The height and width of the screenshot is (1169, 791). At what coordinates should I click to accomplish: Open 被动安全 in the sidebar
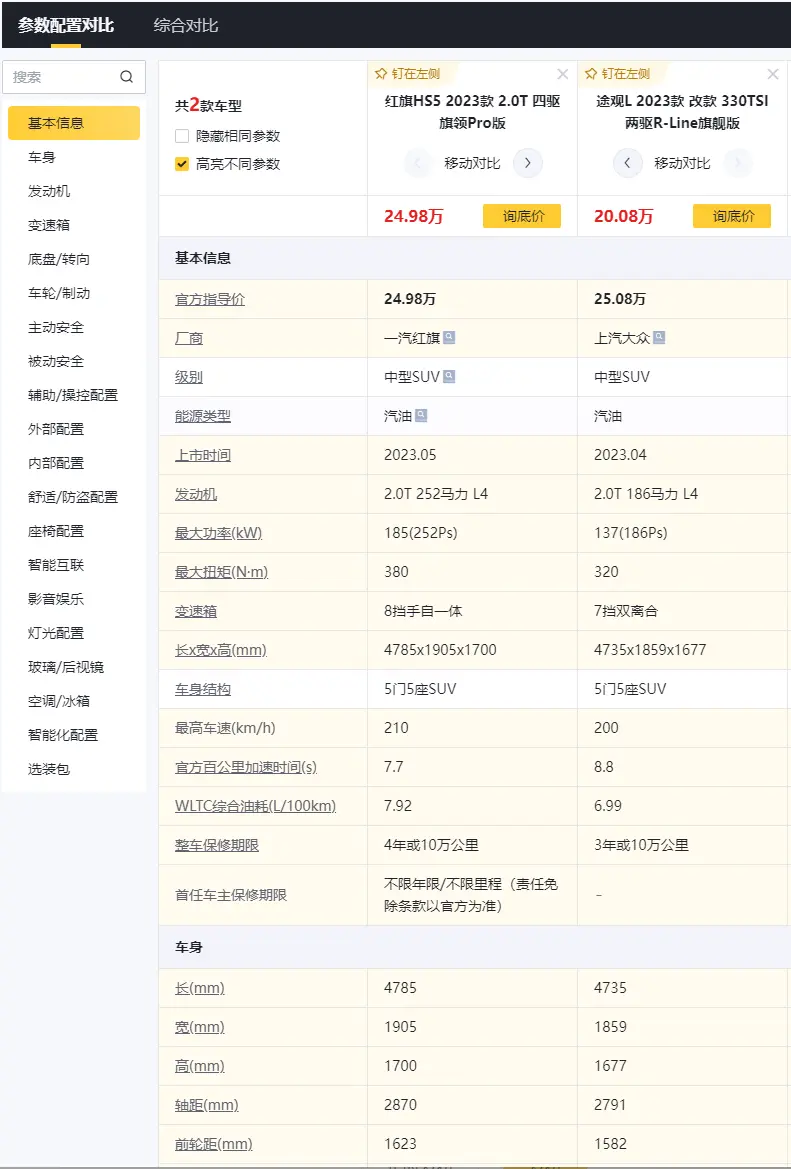pos(56,361)
